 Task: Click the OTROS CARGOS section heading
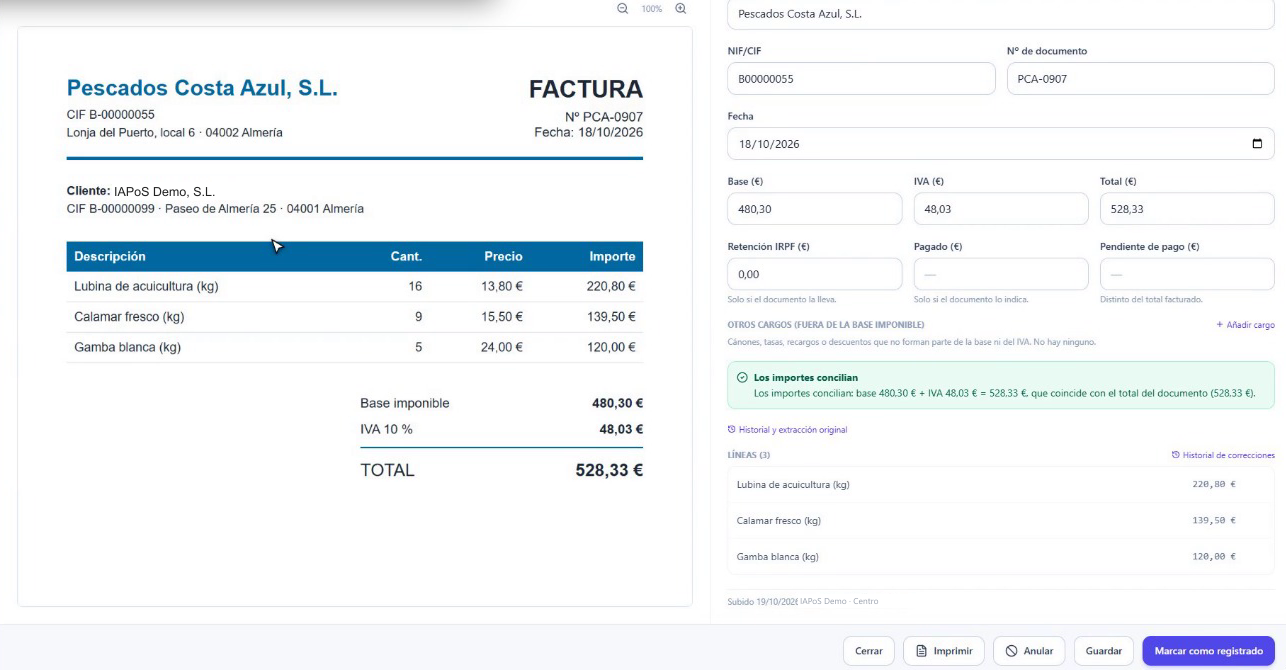pos(825,325)
